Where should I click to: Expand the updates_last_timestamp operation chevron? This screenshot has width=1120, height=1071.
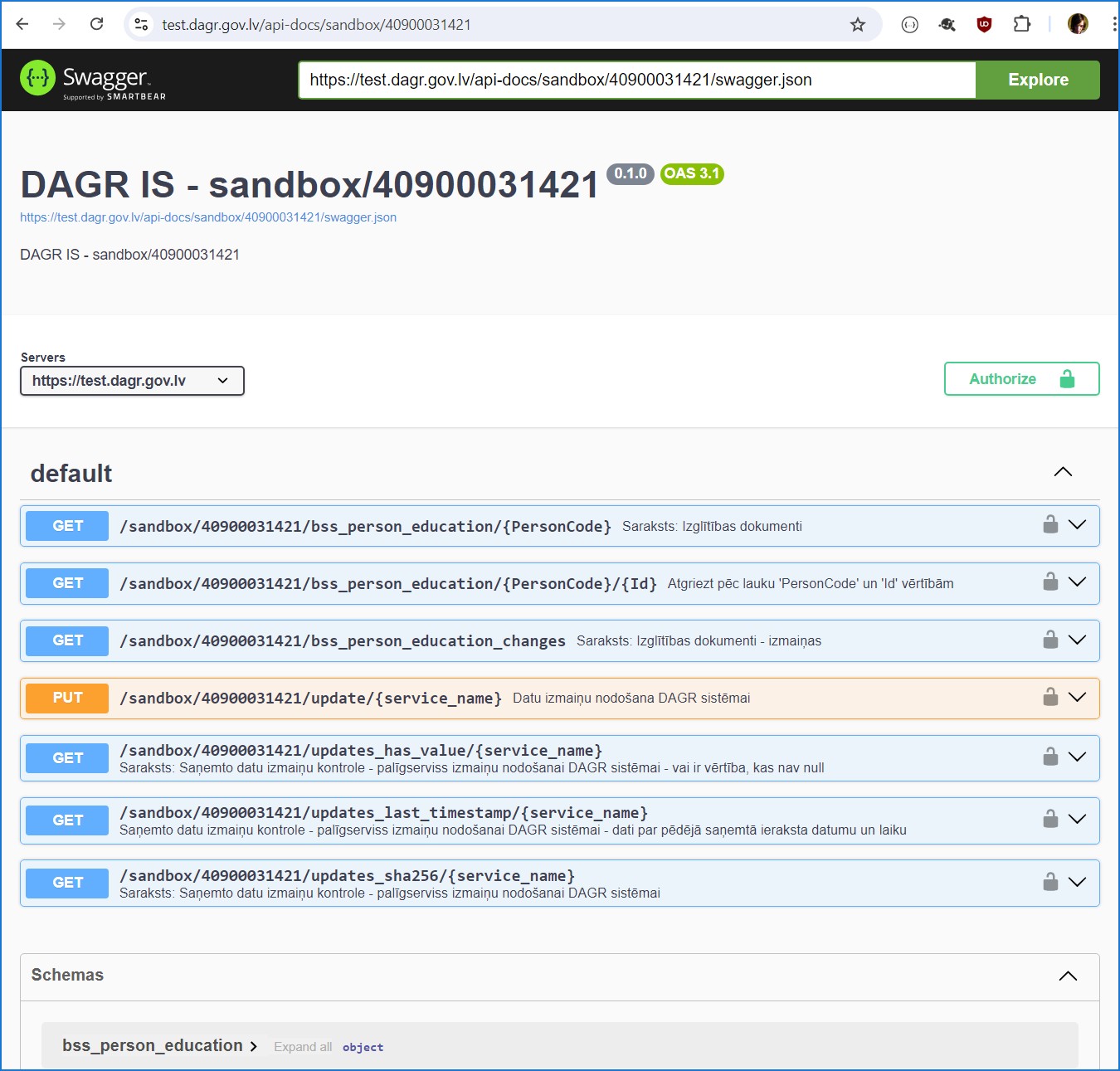pos(1077,819)
